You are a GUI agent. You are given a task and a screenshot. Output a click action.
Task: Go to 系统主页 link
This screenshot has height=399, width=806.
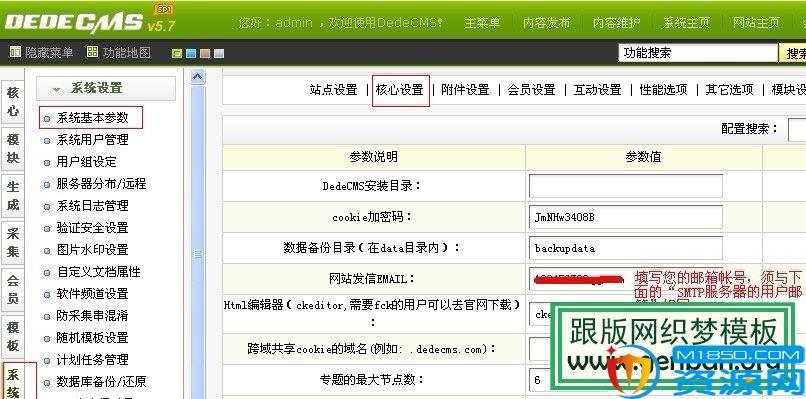[x=686, y=23]
